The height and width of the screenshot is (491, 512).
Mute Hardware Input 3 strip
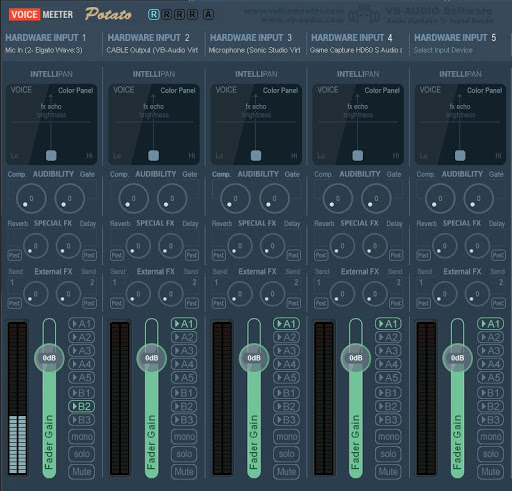coord(286,472)
